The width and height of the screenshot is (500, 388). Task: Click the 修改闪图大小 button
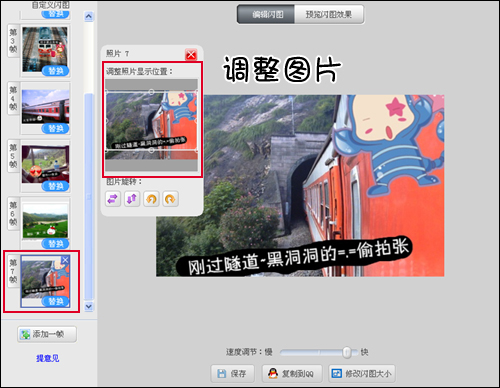click(x=362, y=373)
